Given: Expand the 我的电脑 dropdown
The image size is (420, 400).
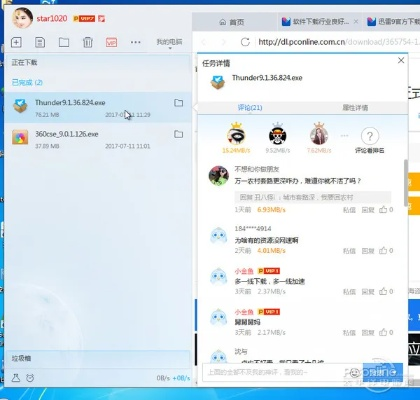Looking at the screenshot, I should (169, 42).
